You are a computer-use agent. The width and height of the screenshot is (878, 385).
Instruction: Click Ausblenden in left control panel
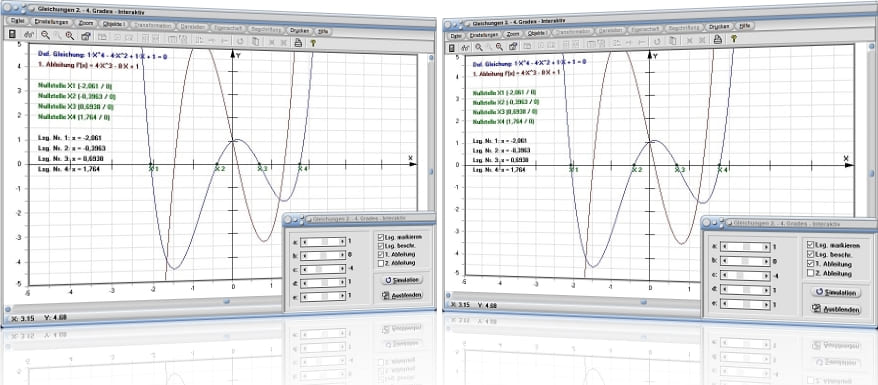pos(401,295)
